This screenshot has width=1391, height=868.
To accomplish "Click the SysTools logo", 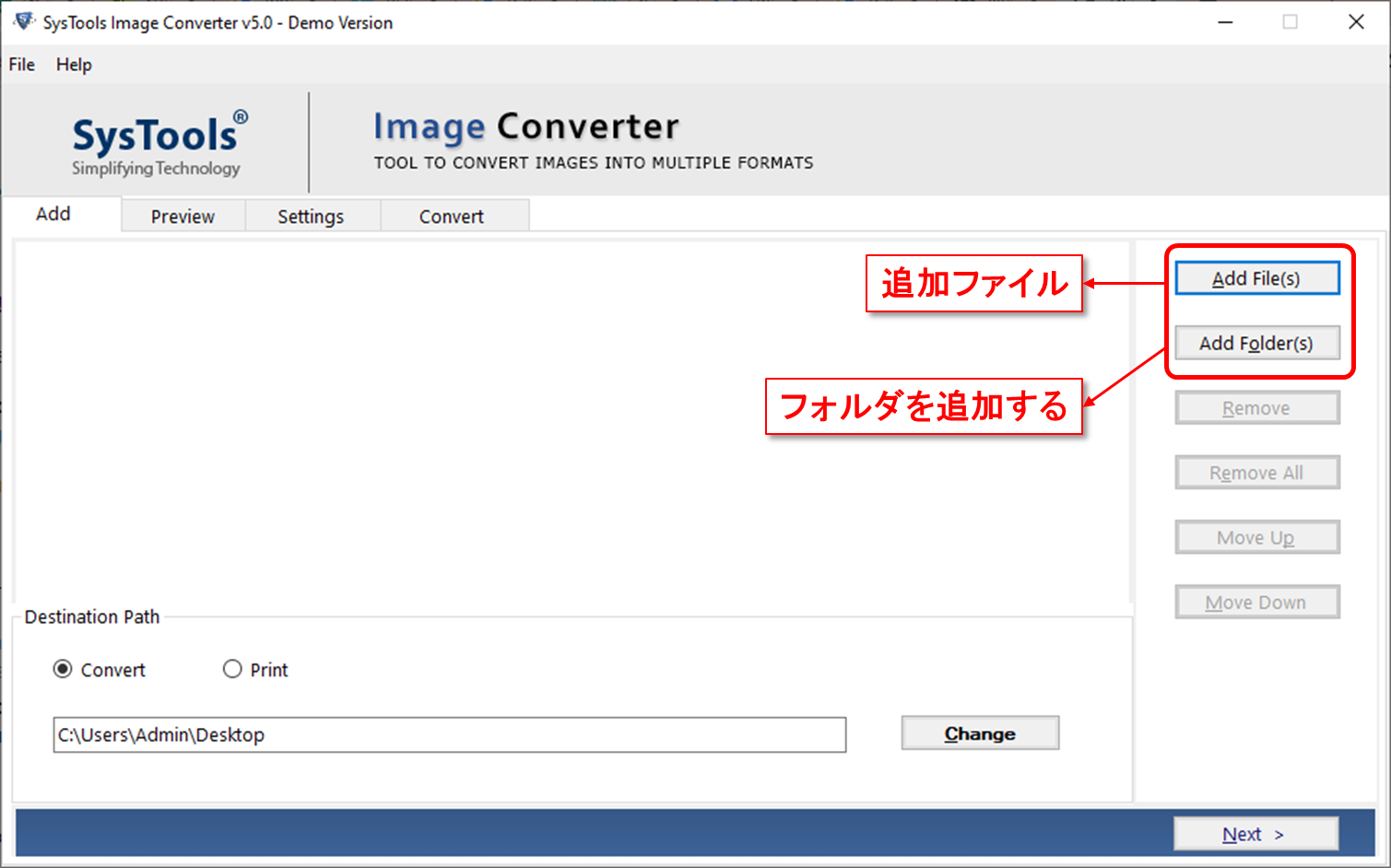I will pyautogui.click(x=155, y=138).
